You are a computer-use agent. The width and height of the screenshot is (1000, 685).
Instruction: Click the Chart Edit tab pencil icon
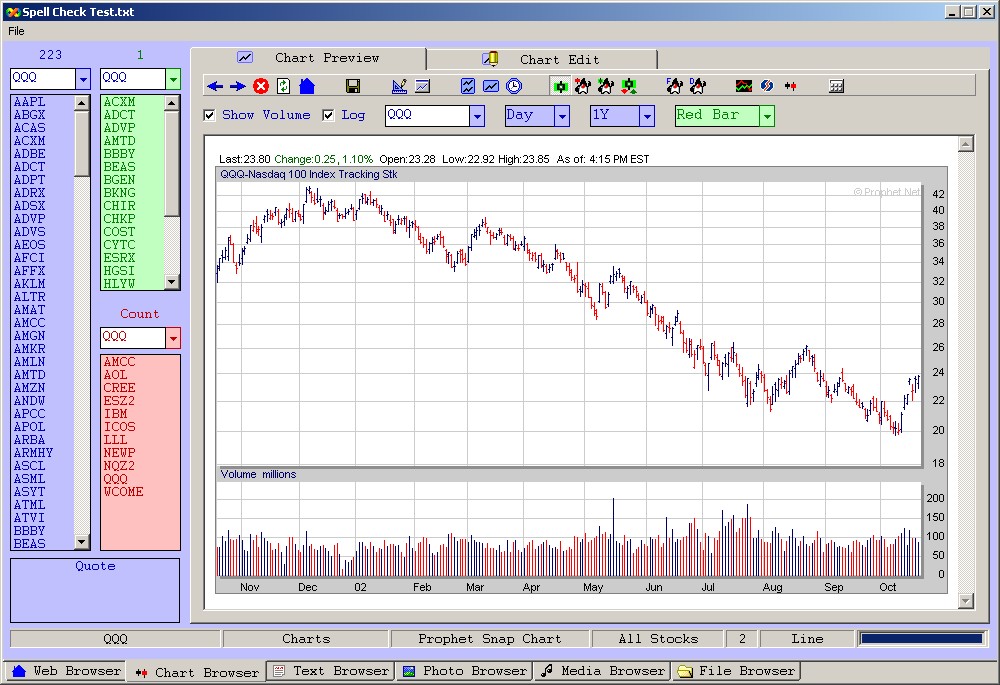click(x=490, y=59)
